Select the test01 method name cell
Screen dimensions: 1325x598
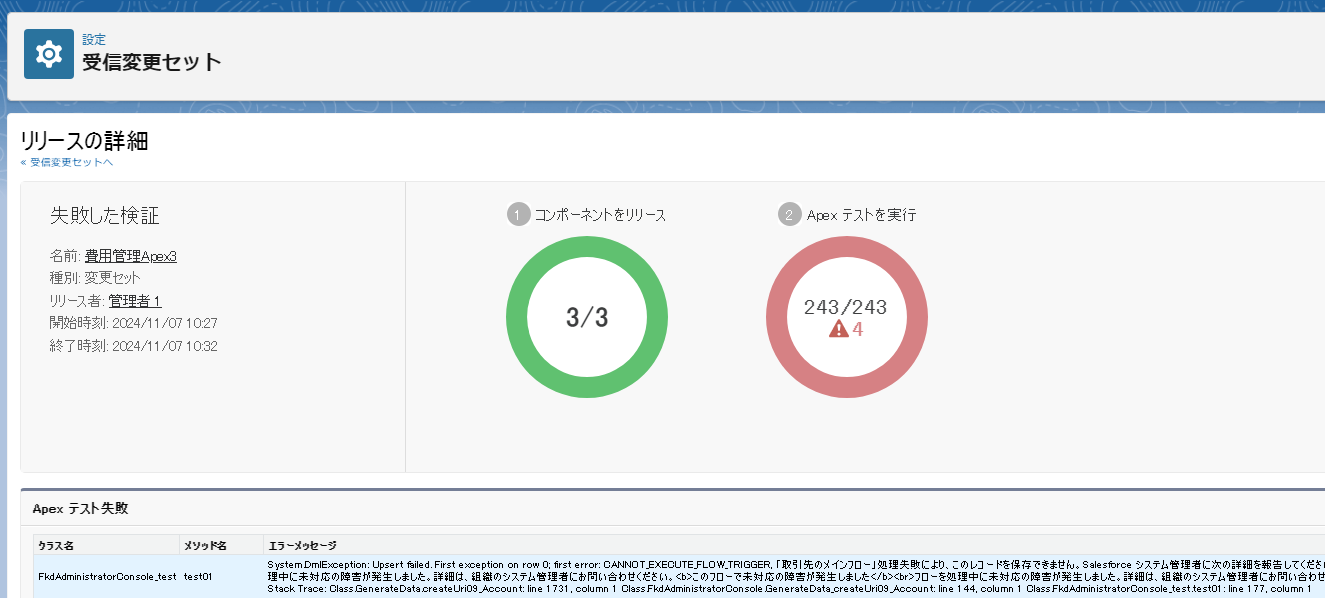point(198,577)
